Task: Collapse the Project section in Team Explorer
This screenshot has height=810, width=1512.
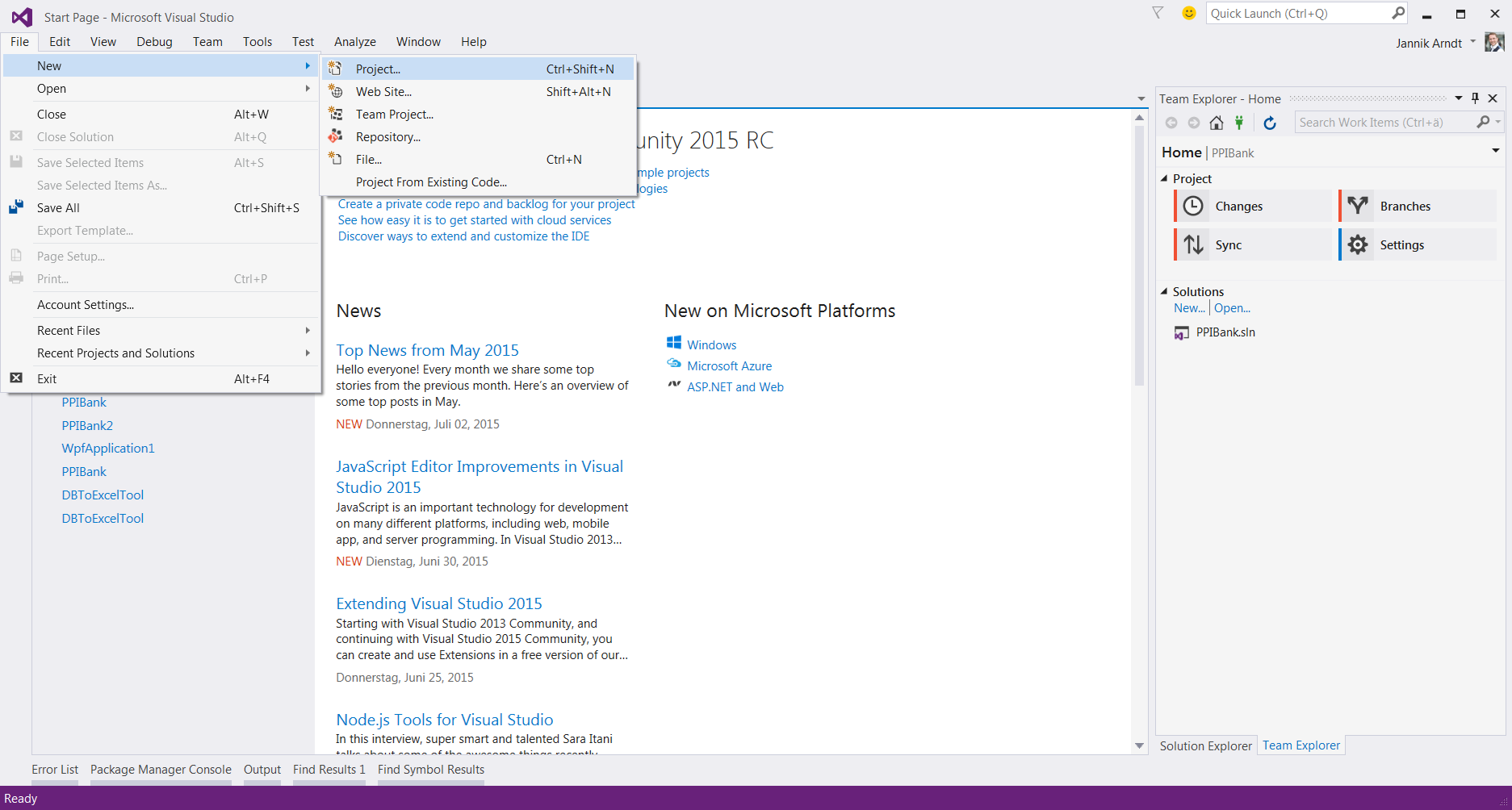Action: pyautogui.click(x=1164, y=178)
